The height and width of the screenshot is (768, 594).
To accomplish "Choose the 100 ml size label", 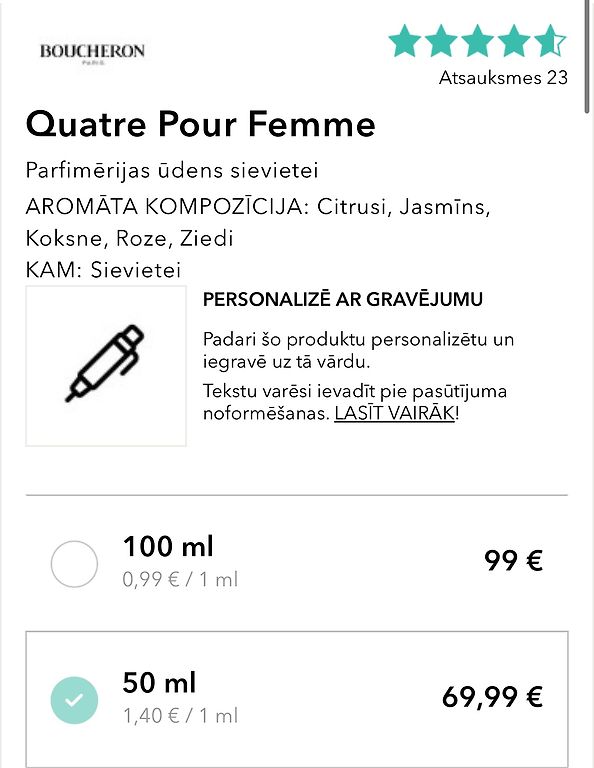I will coord(168,546).
